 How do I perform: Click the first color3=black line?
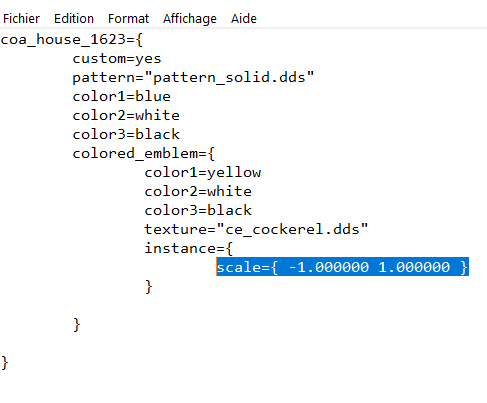coord(126,135)
